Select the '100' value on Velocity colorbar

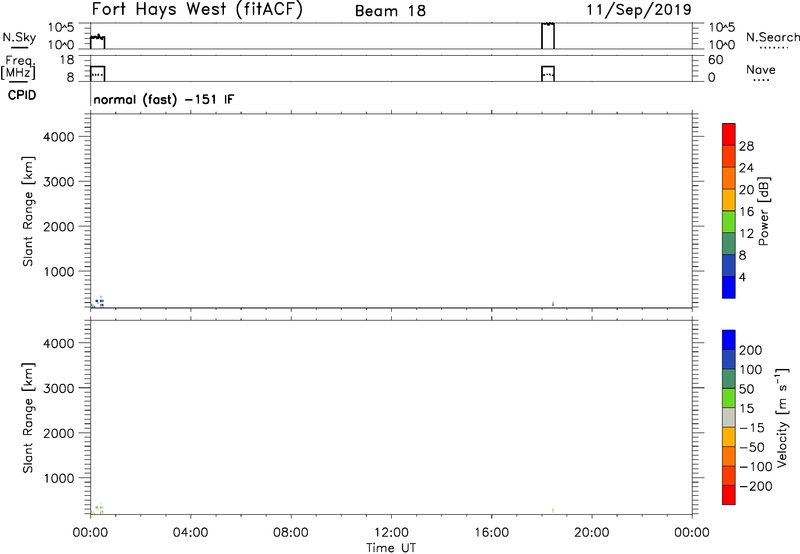click(751, 370)
